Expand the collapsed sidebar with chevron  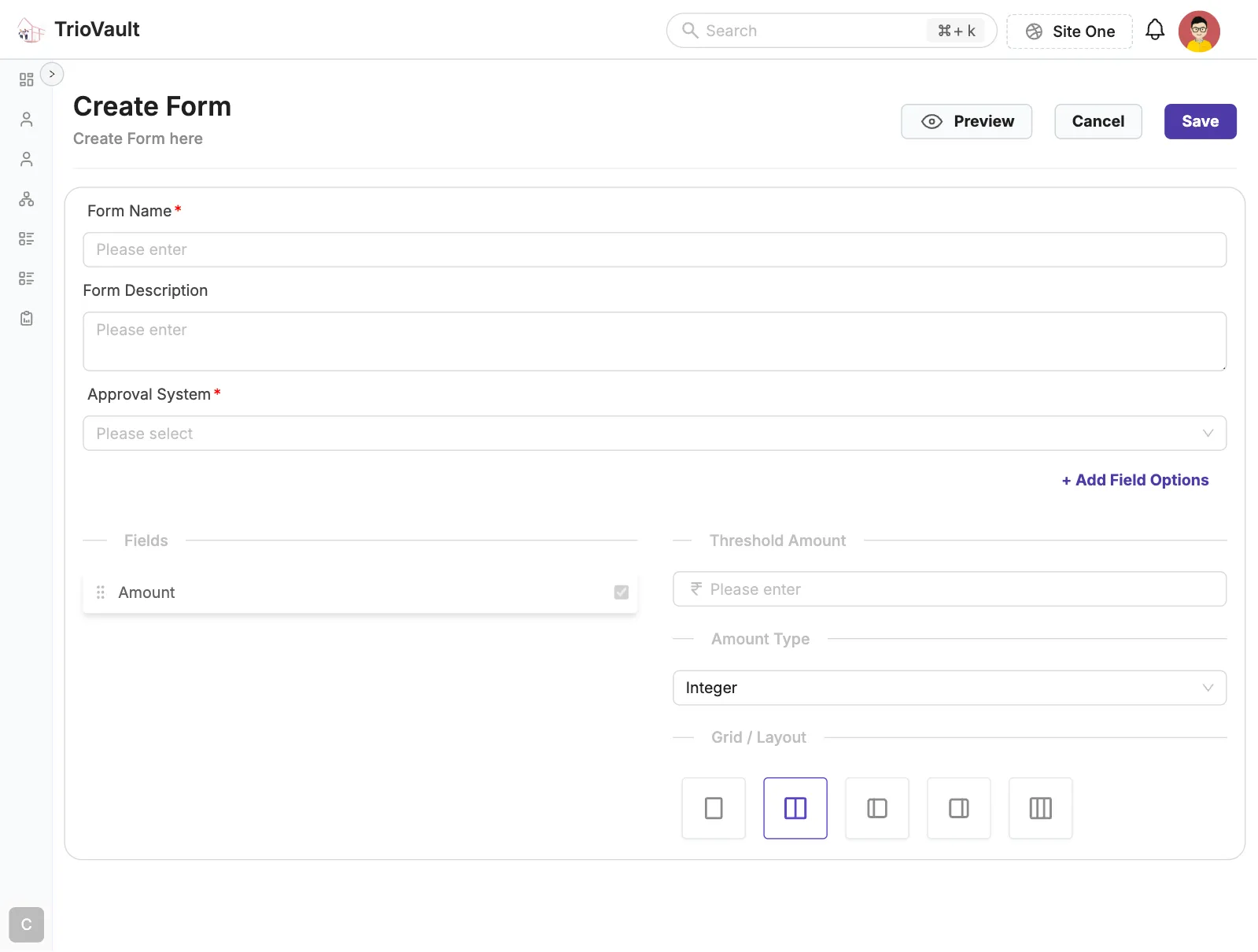coord(52,74)
